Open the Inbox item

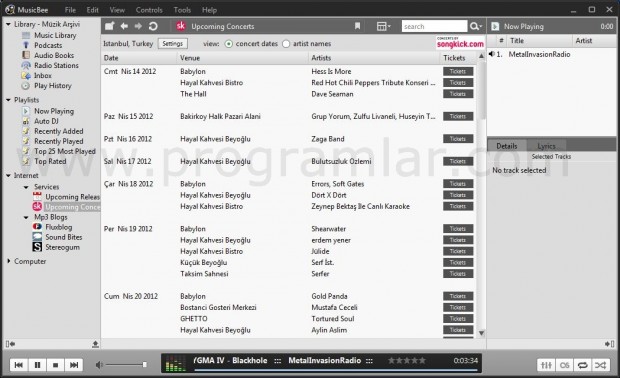tap(43, 76)
